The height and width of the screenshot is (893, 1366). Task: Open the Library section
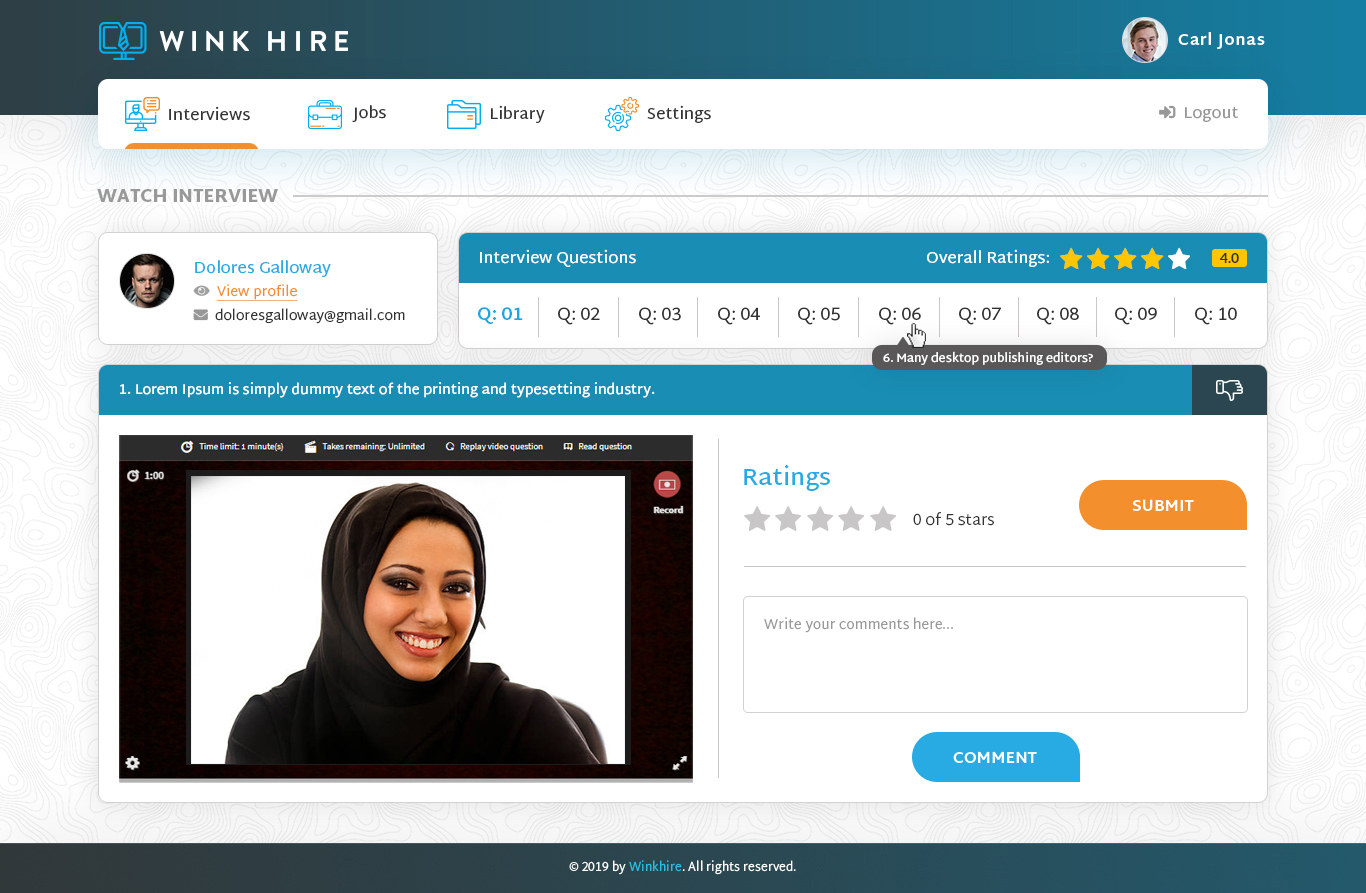point(496,114)
